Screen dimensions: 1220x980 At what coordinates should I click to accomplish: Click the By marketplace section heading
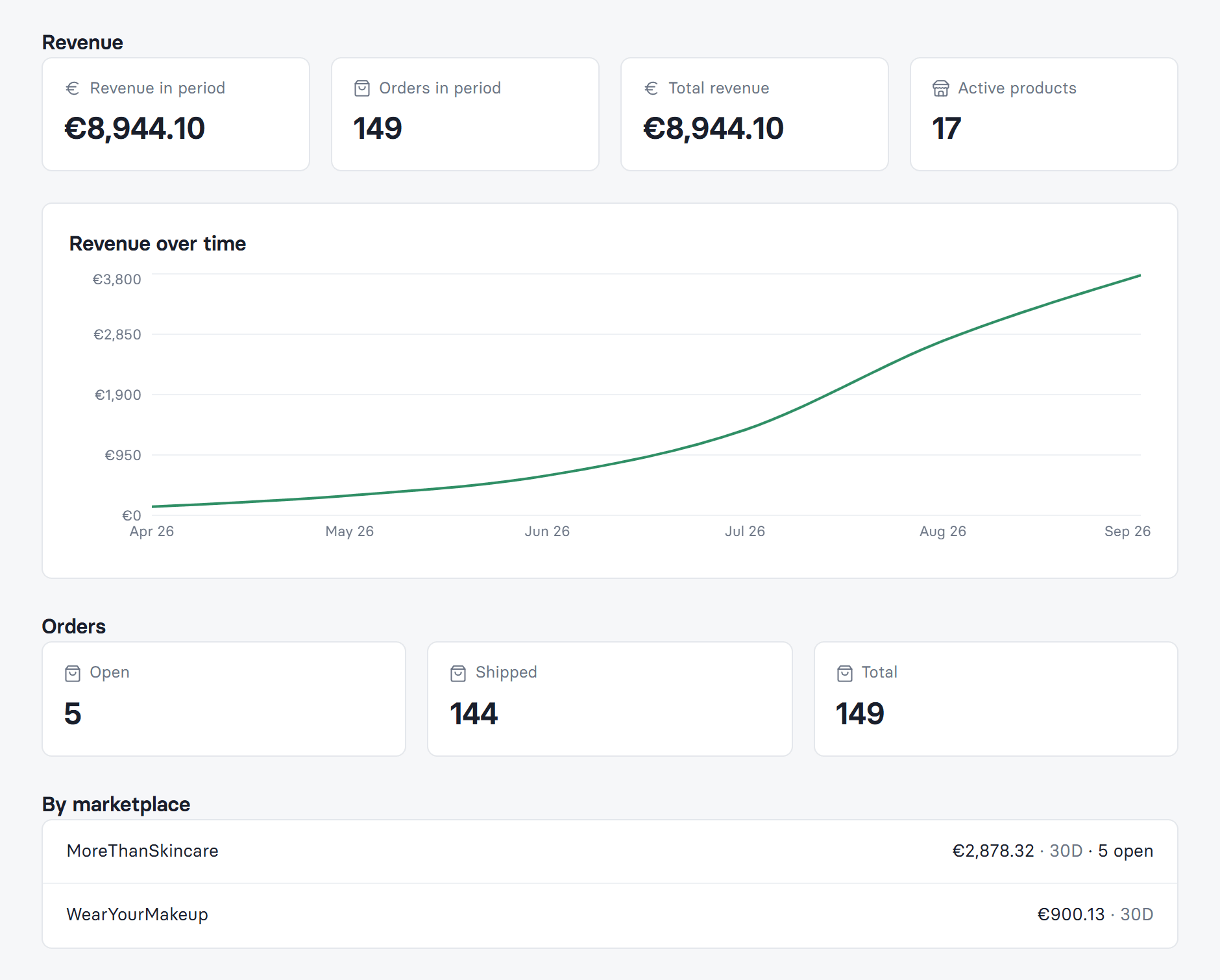116,804
